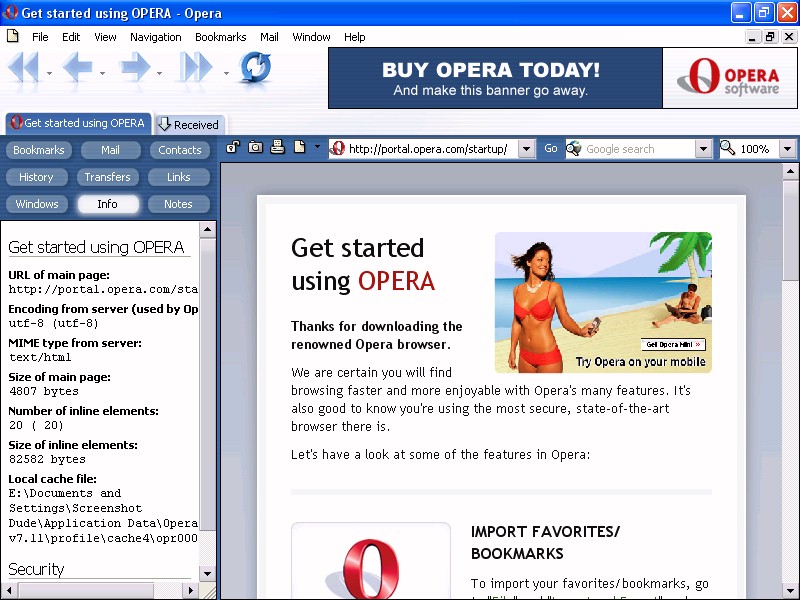This screenshot has height=600, width=800.
Task: Click the Go button
Action: pos(551,148)
